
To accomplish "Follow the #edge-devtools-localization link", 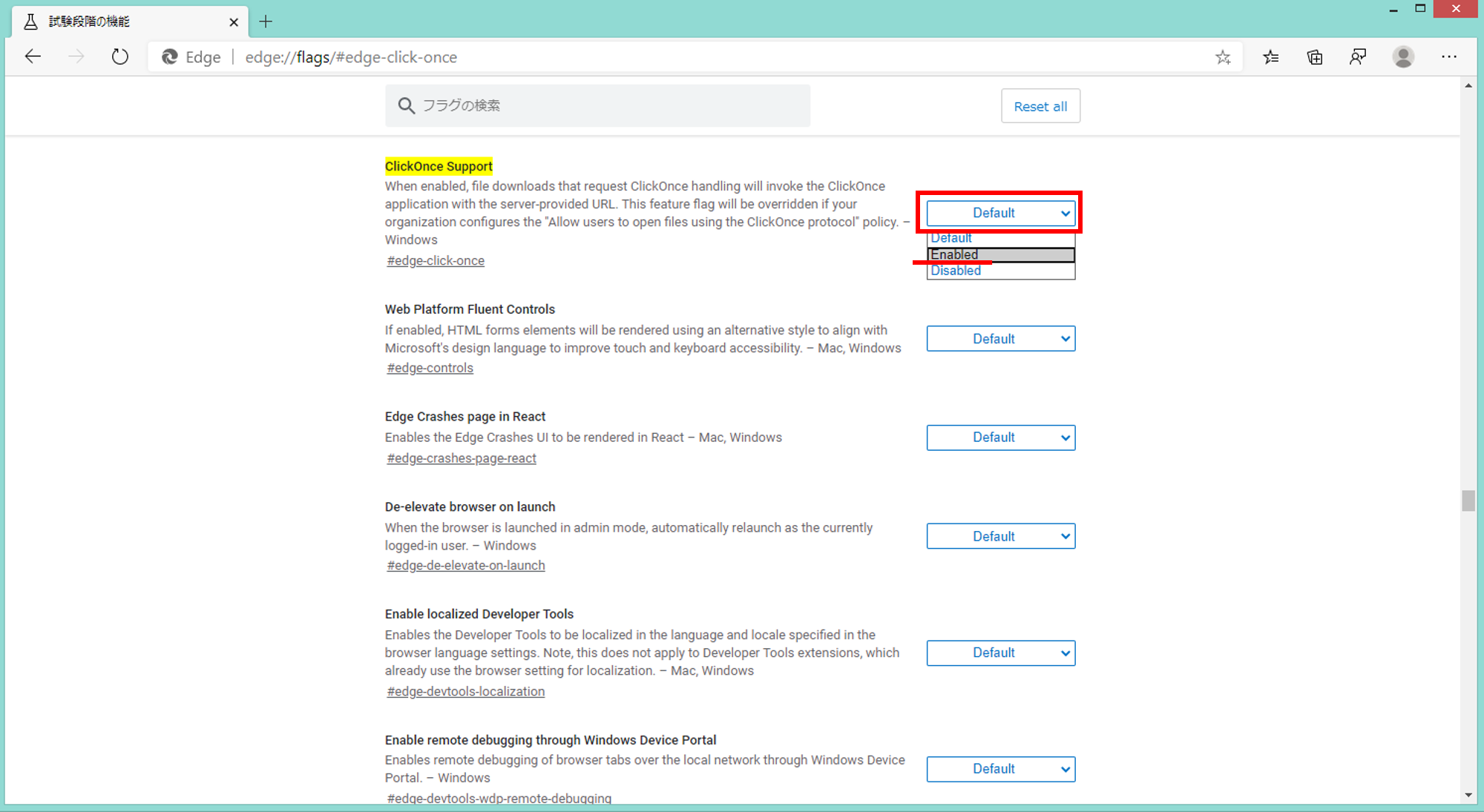I will tap(465, 691).
